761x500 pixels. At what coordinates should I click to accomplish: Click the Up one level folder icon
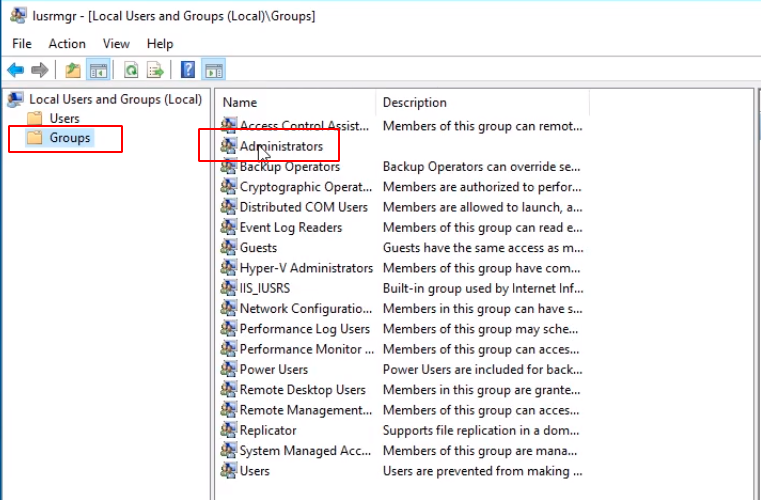[73, 70]
